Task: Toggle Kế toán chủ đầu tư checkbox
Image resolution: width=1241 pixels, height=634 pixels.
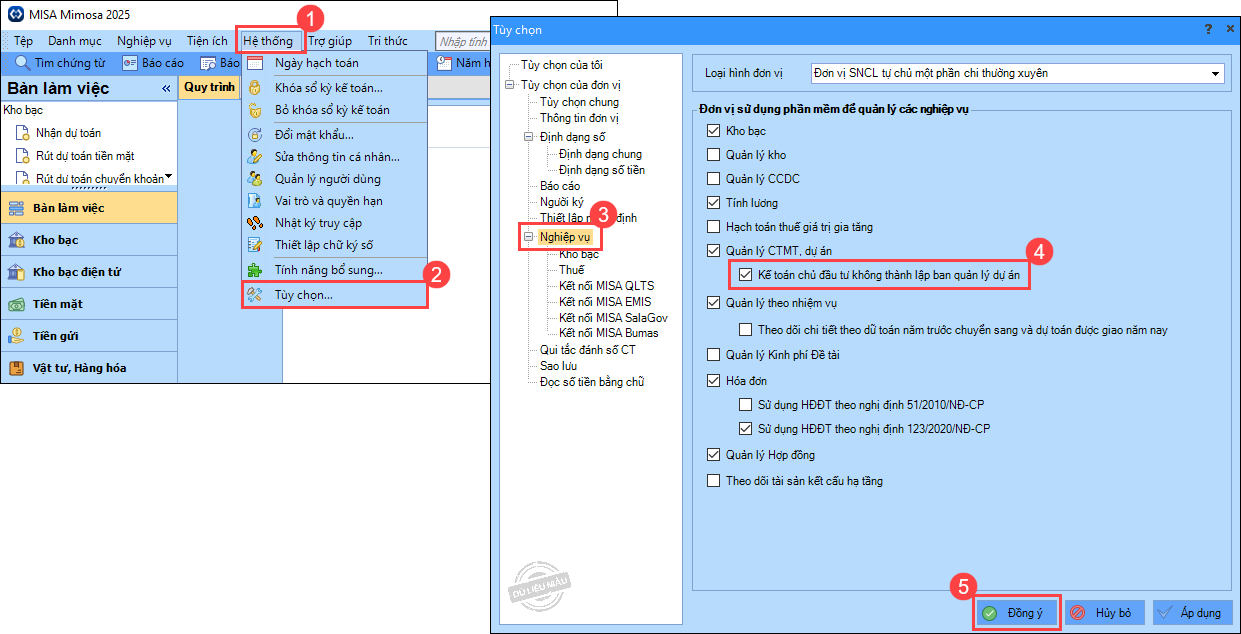Action: (745, 274)
